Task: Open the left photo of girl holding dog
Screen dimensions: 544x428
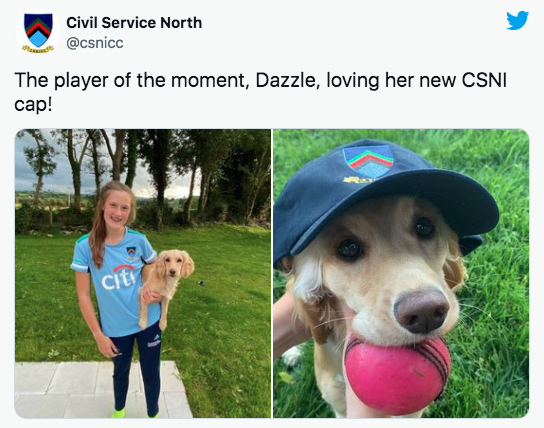Action: (x=143, y=273)
